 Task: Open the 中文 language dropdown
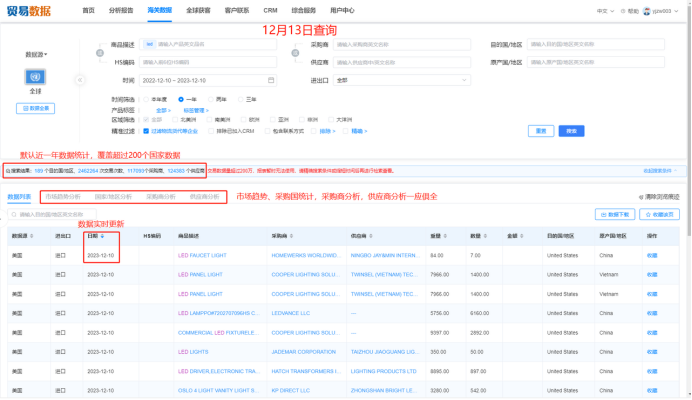[604, 10]
